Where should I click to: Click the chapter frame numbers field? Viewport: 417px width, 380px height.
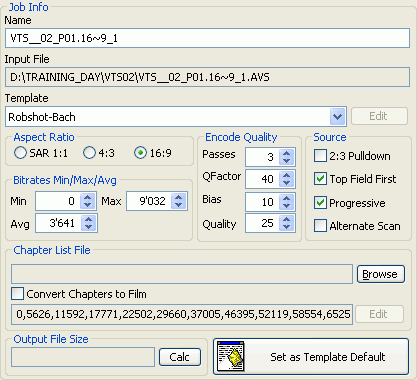tap(182, 314)
